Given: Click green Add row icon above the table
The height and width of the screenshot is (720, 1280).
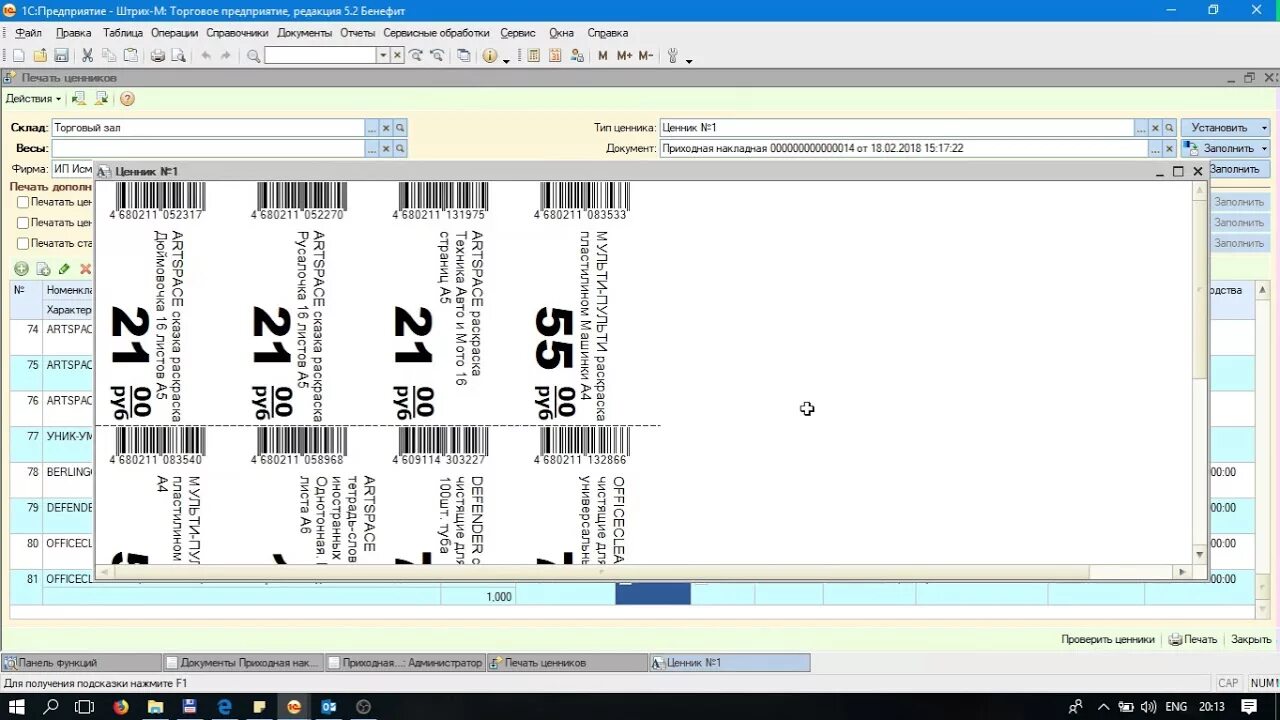Looking at the screenshot, I should point(21,269).
